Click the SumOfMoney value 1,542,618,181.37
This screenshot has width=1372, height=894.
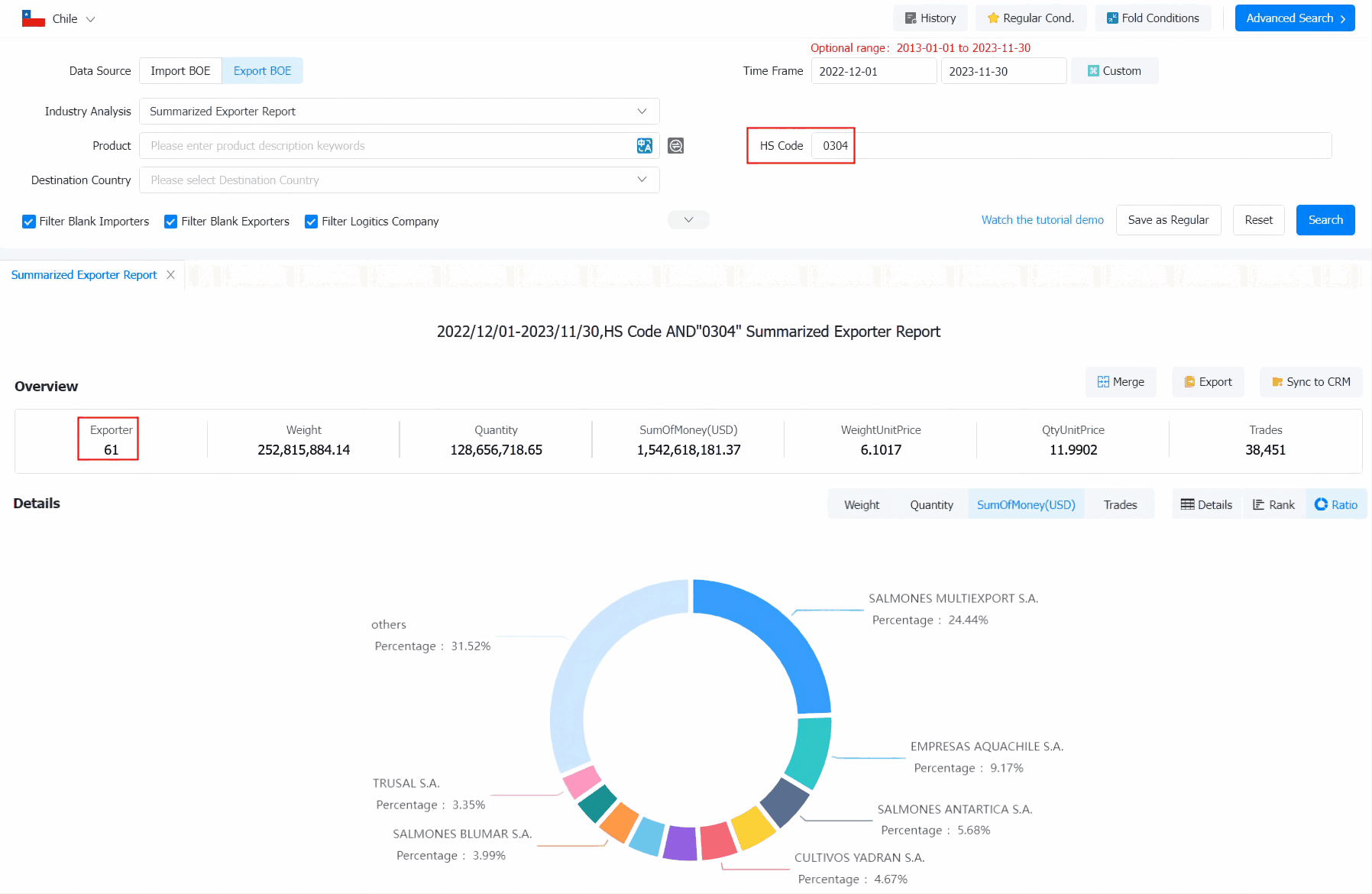point(688,450)
